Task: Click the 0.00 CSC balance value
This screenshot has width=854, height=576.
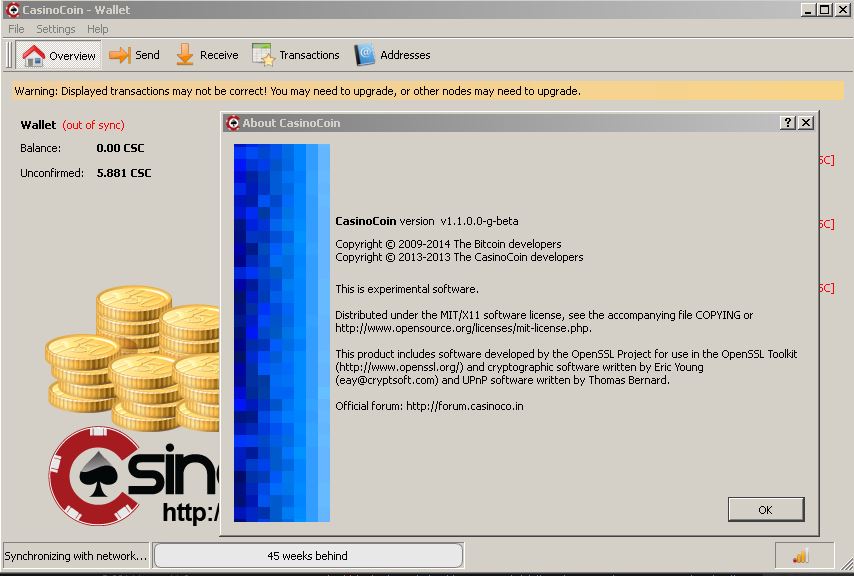Action: [x=120, y=148]
